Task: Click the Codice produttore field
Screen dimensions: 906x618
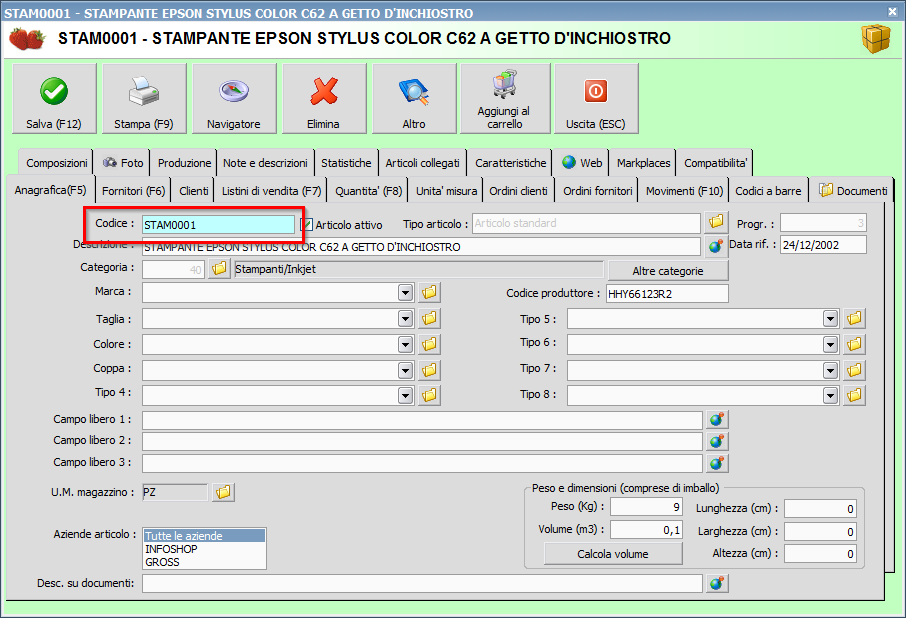Action: click(x=667, y=293)
